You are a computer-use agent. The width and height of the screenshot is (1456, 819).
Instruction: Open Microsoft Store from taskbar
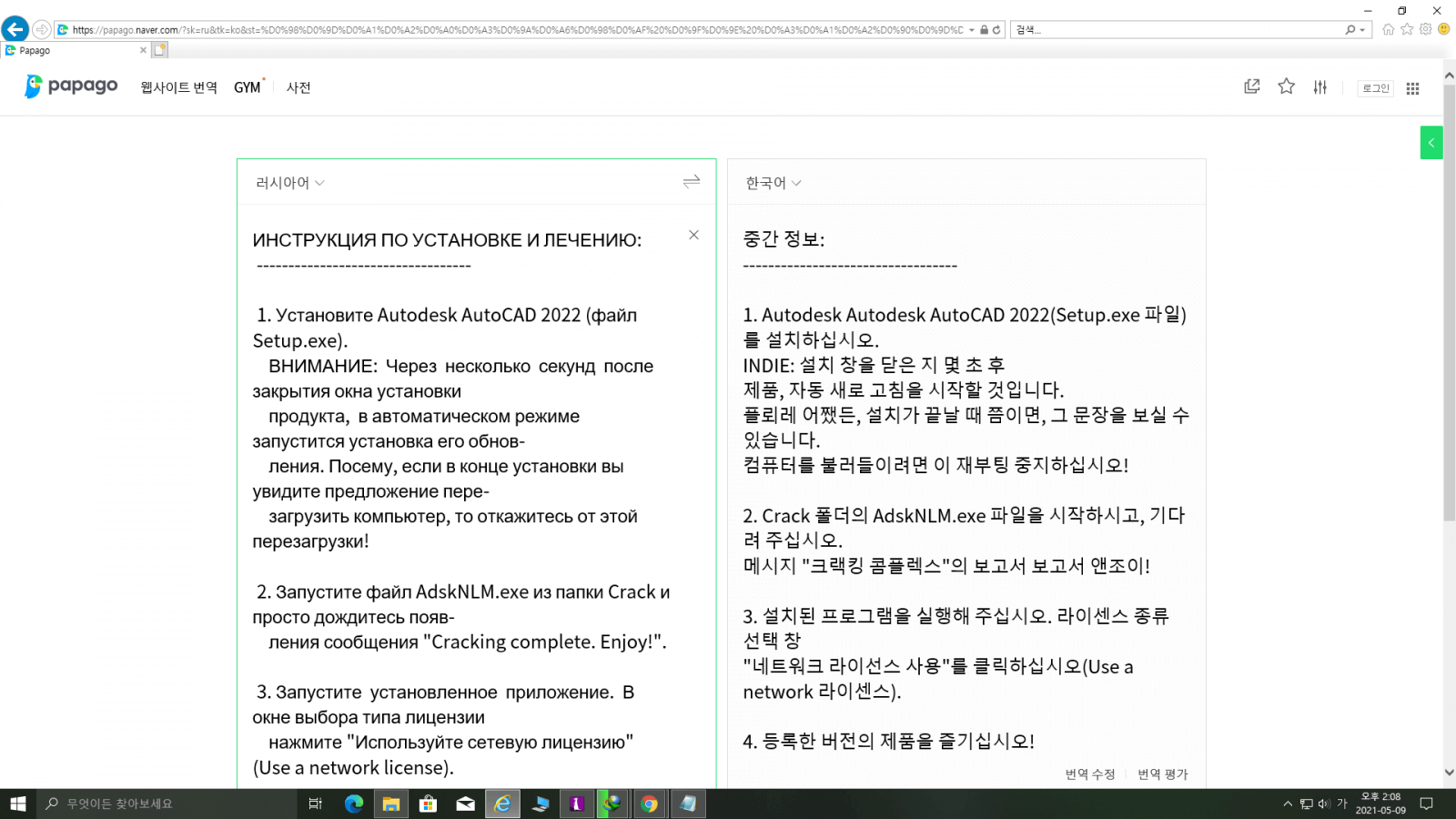click(428, 804)
